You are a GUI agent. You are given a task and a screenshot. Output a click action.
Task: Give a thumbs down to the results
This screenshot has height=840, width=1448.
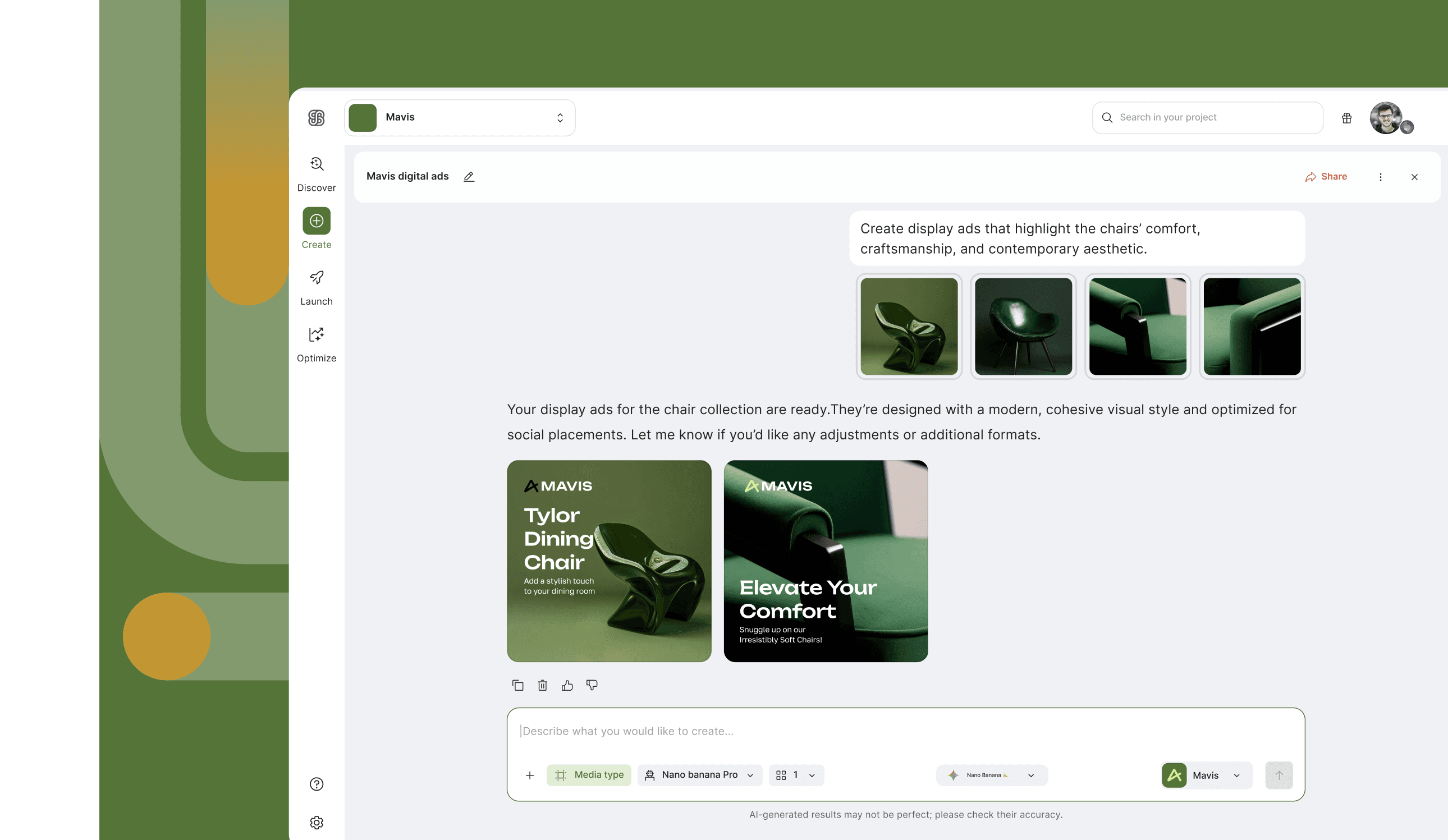point(592,685)
